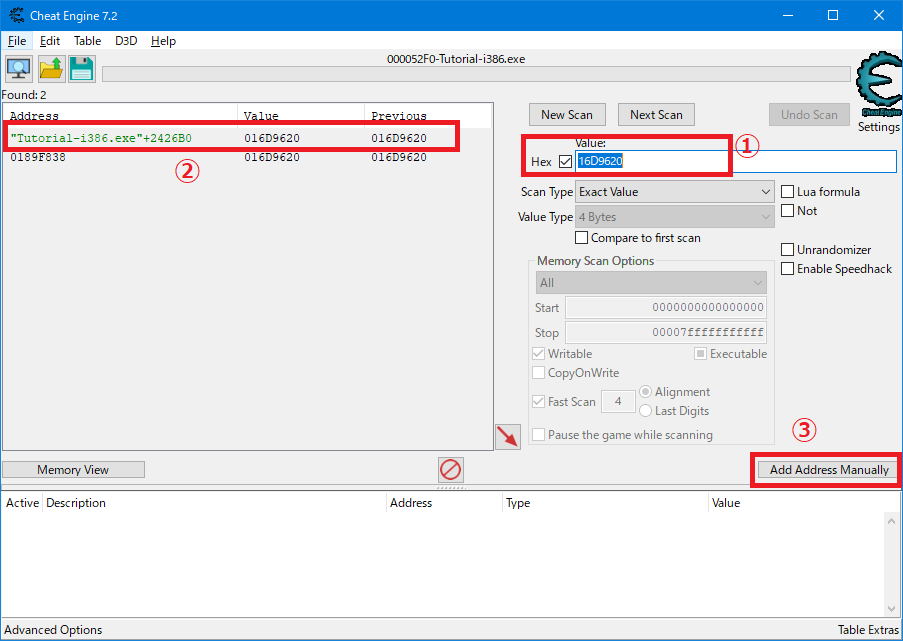The width and height of the screenshot is (903, 641).
Task: Check the Not option
Action: click(x=787, y=211)
